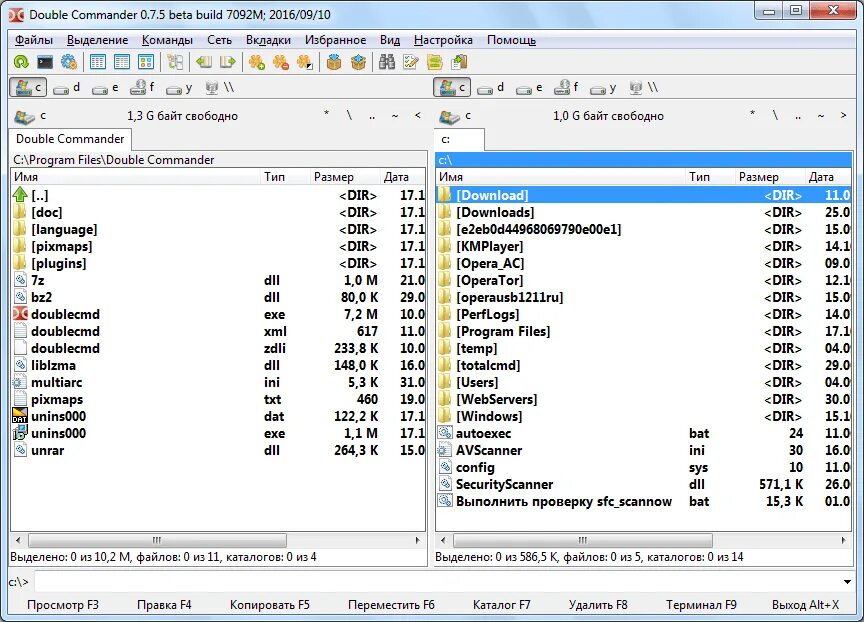Click the invert selection icon
Screen dimensions: 864x622
click(305, 62)
